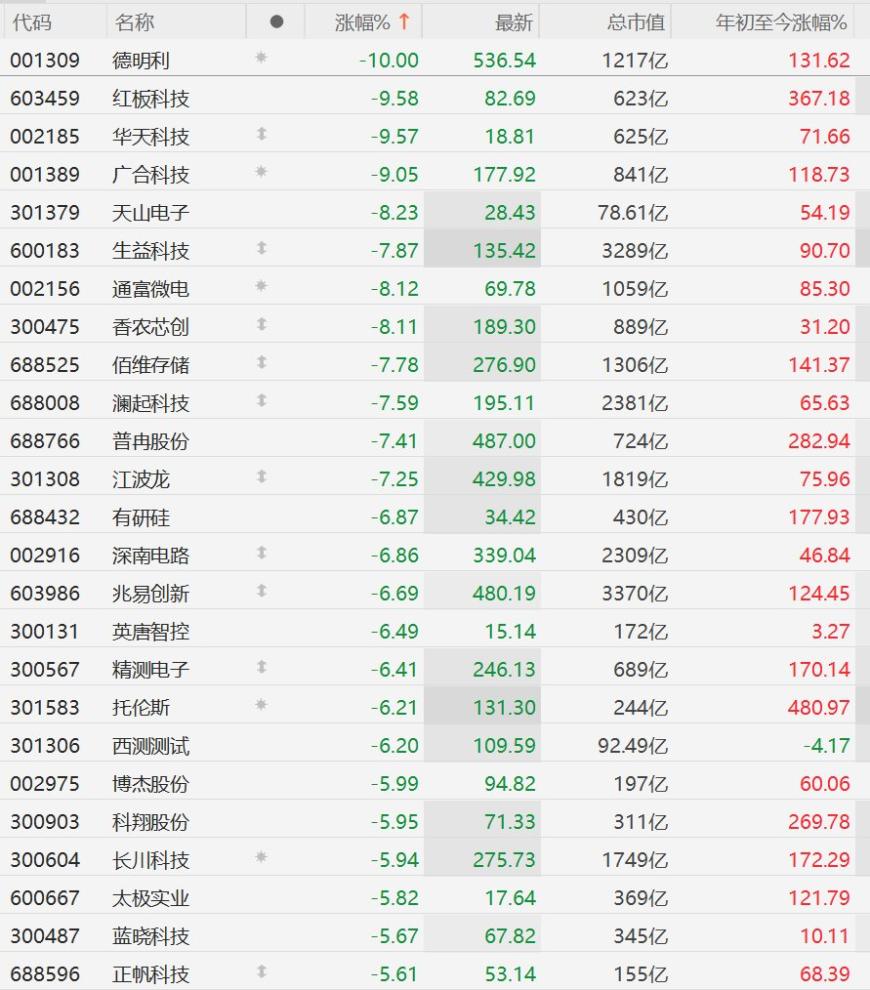Image resolution: width=870 pixels, height=990 pixels.
Task: Sort by 年初至今涨幅% column header
Action: coord(781,23)
